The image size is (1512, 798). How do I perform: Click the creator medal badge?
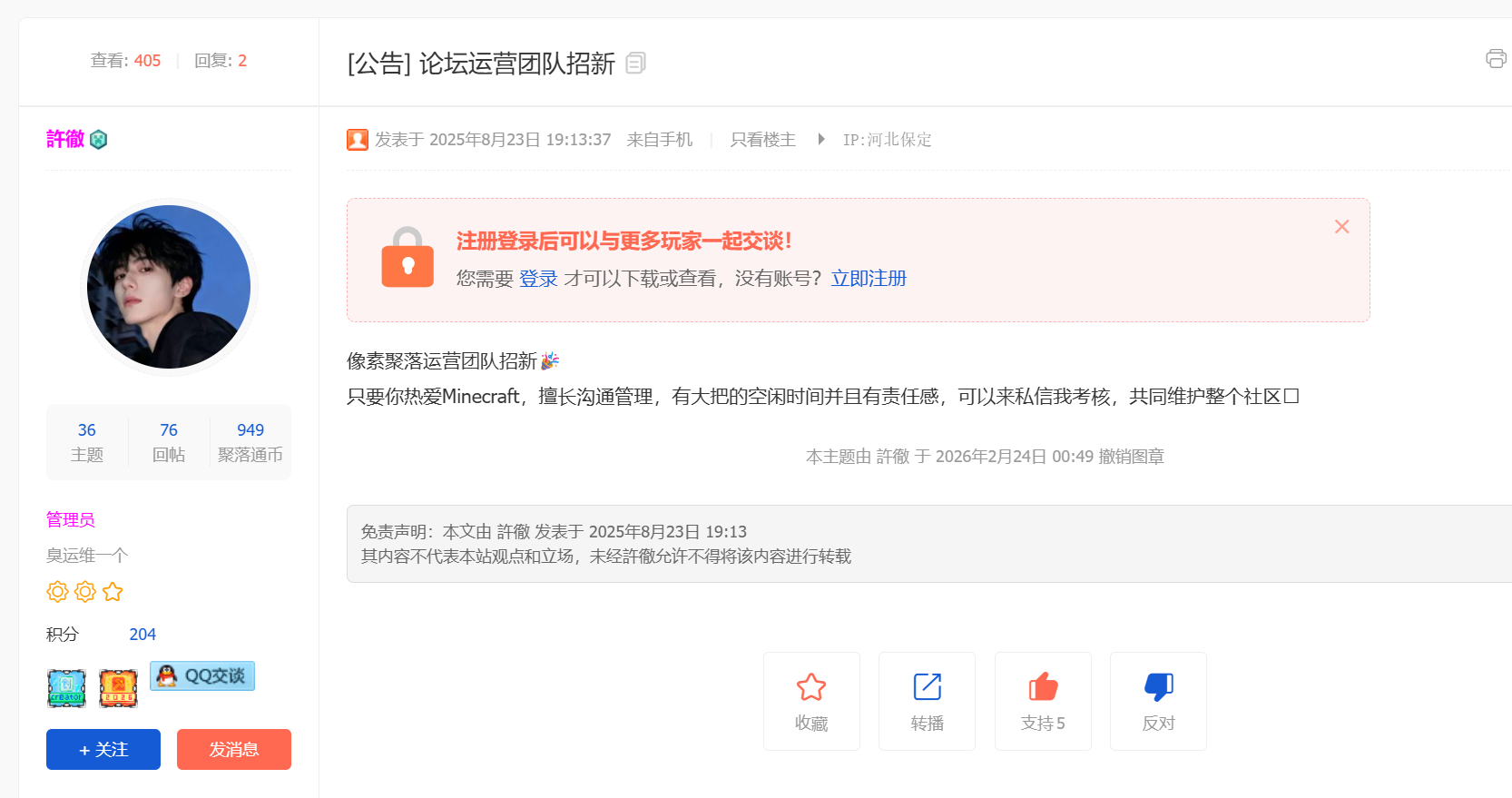[x=66, y=688]
